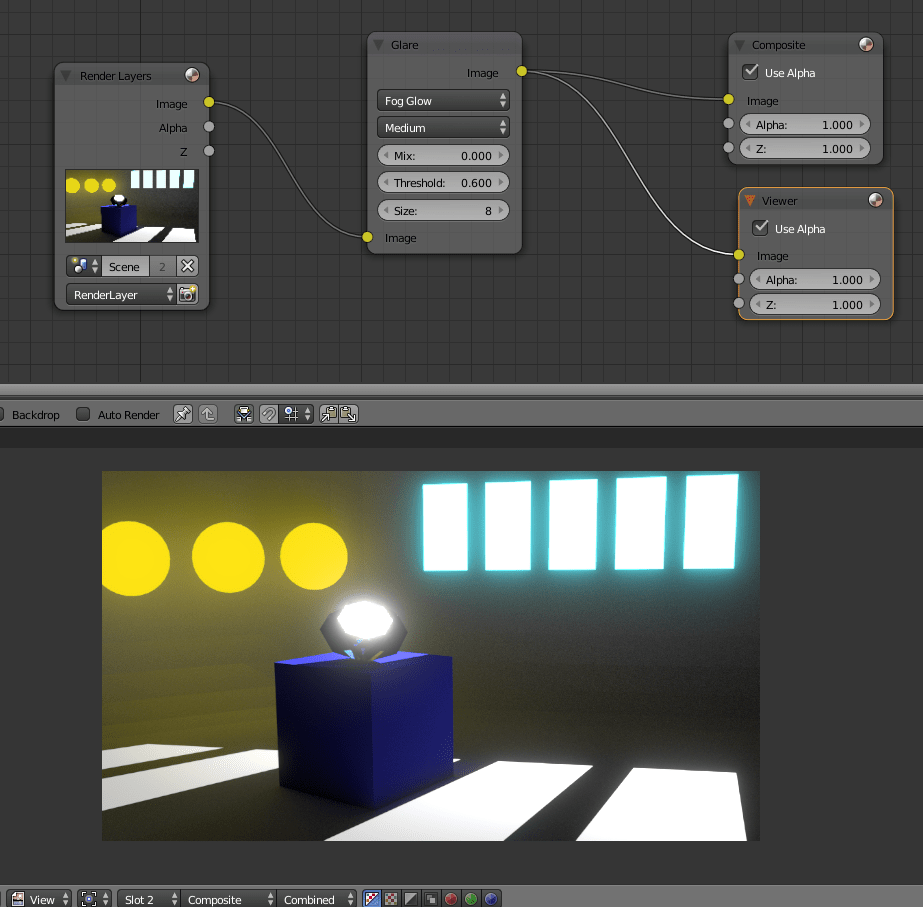The width and height of the screenshot is (923, 907).
Task: Click the go to parent node tree icon
Action: tap(208, 414)
